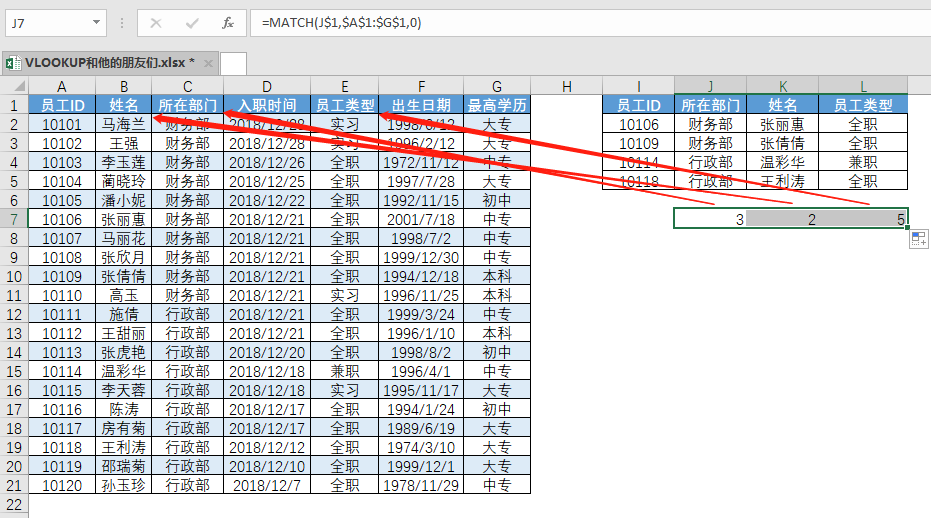The height and width of the screenshot is (518, 931).
Task: Select row header 12
Action: (x=14, y=315)
